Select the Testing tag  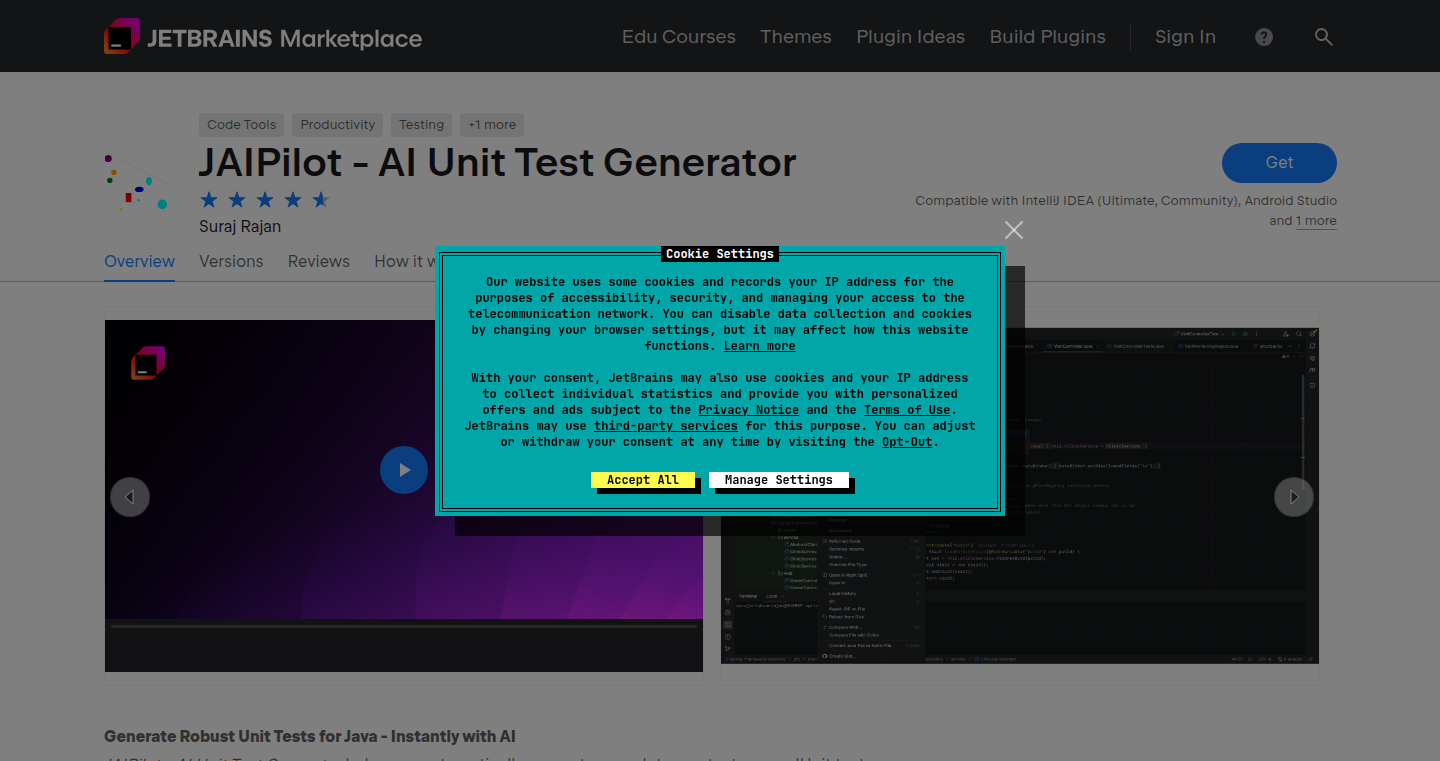(421, 125)
